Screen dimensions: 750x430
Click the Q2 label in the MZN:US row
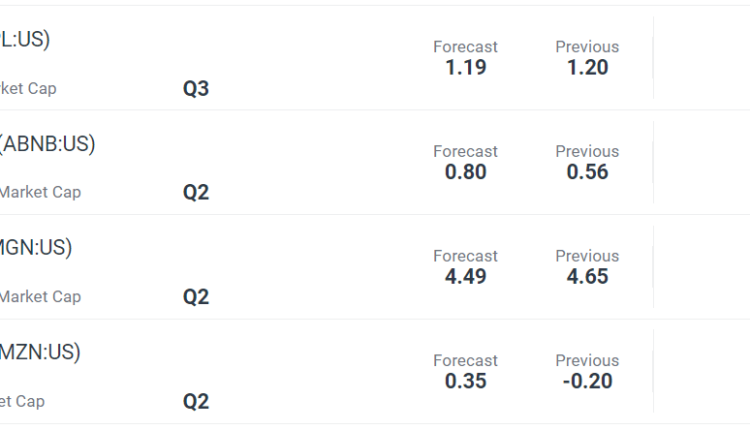[196, 402]
